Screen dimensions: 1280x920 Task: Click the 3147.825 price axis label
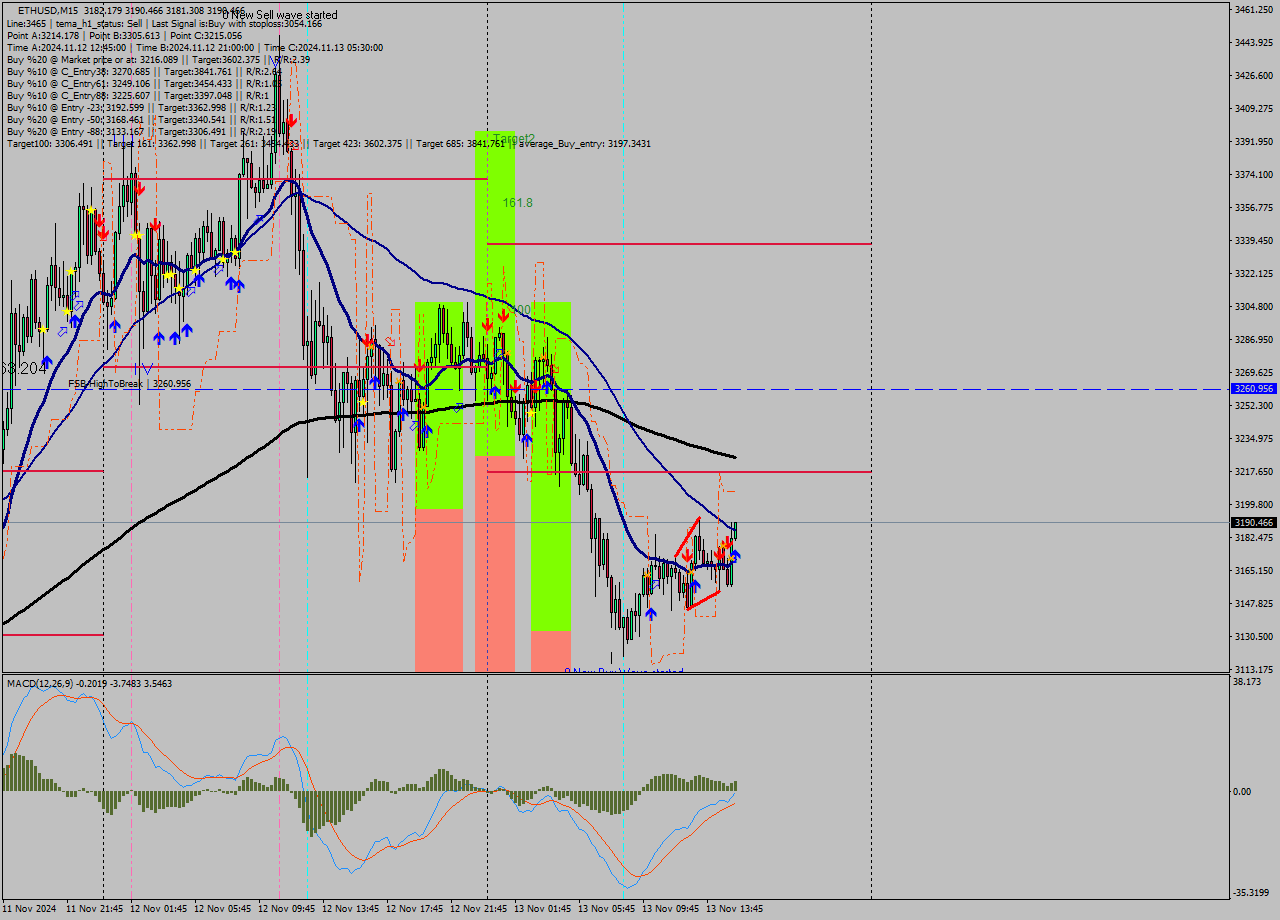1253,603
